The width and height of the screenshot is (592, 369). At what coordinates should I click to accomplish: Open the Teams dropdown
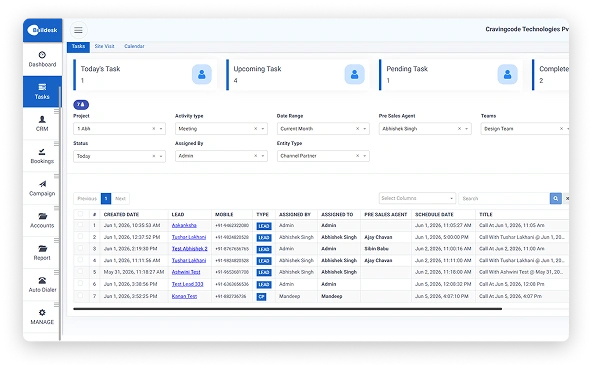coord(525,129)
